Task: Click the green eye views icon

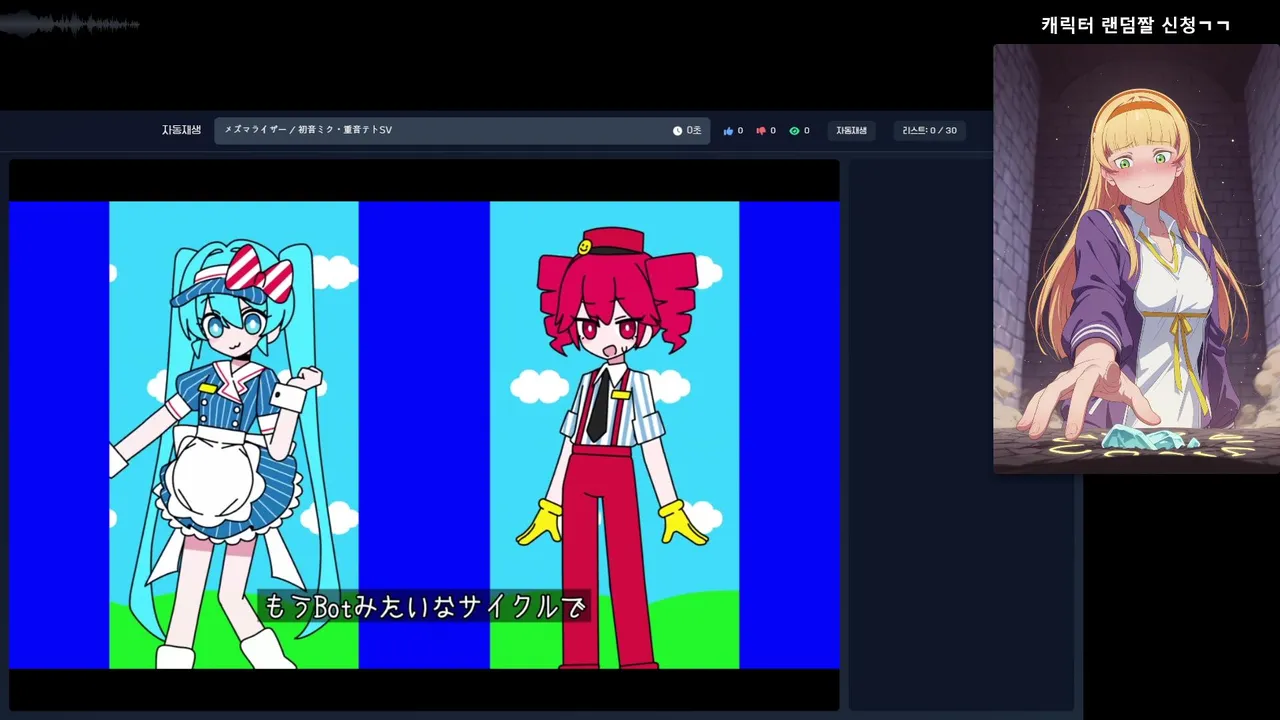Action: point(794,131)
